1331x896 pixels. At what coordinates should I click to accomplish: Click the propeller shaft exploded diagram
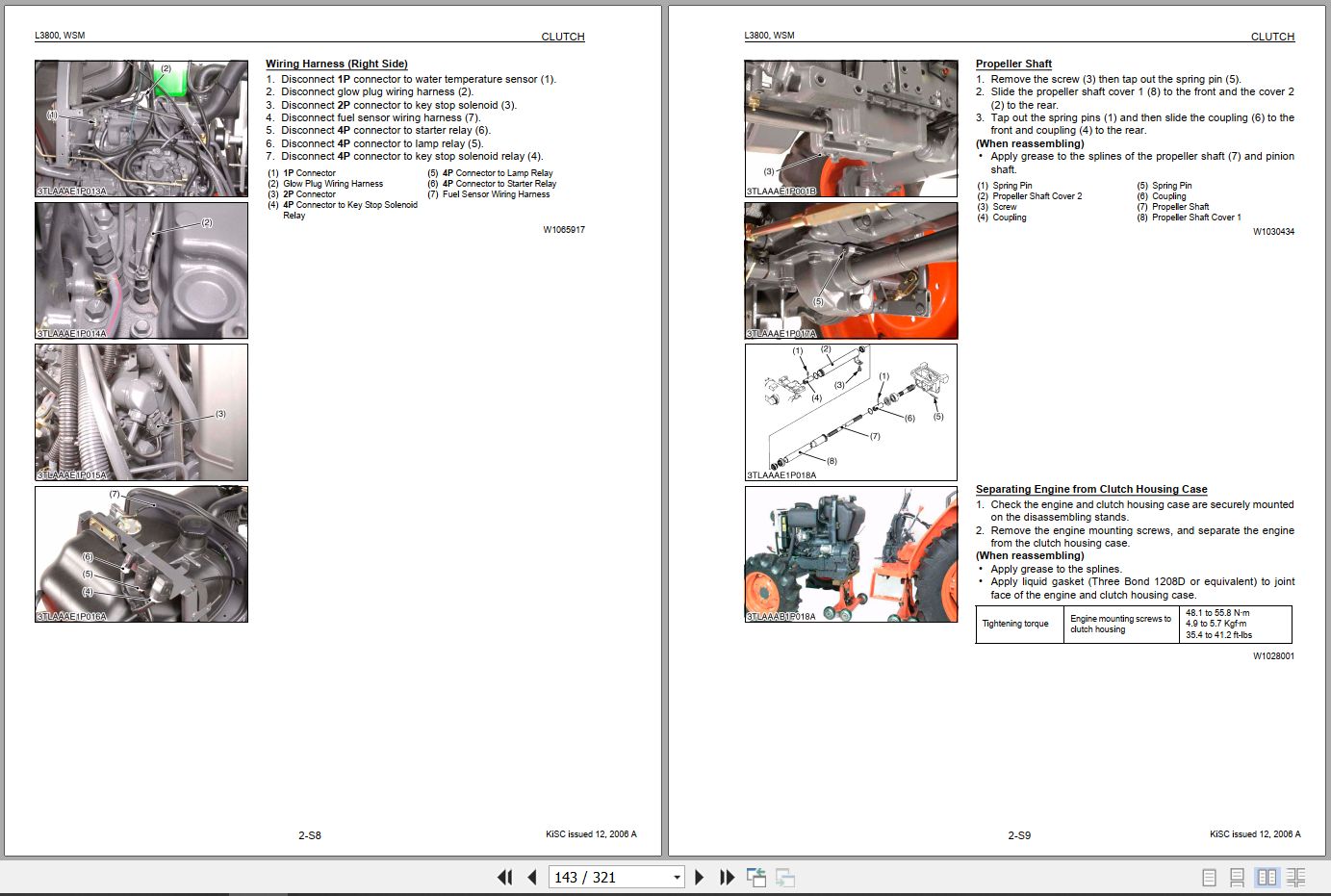click(x=851, y=412)
